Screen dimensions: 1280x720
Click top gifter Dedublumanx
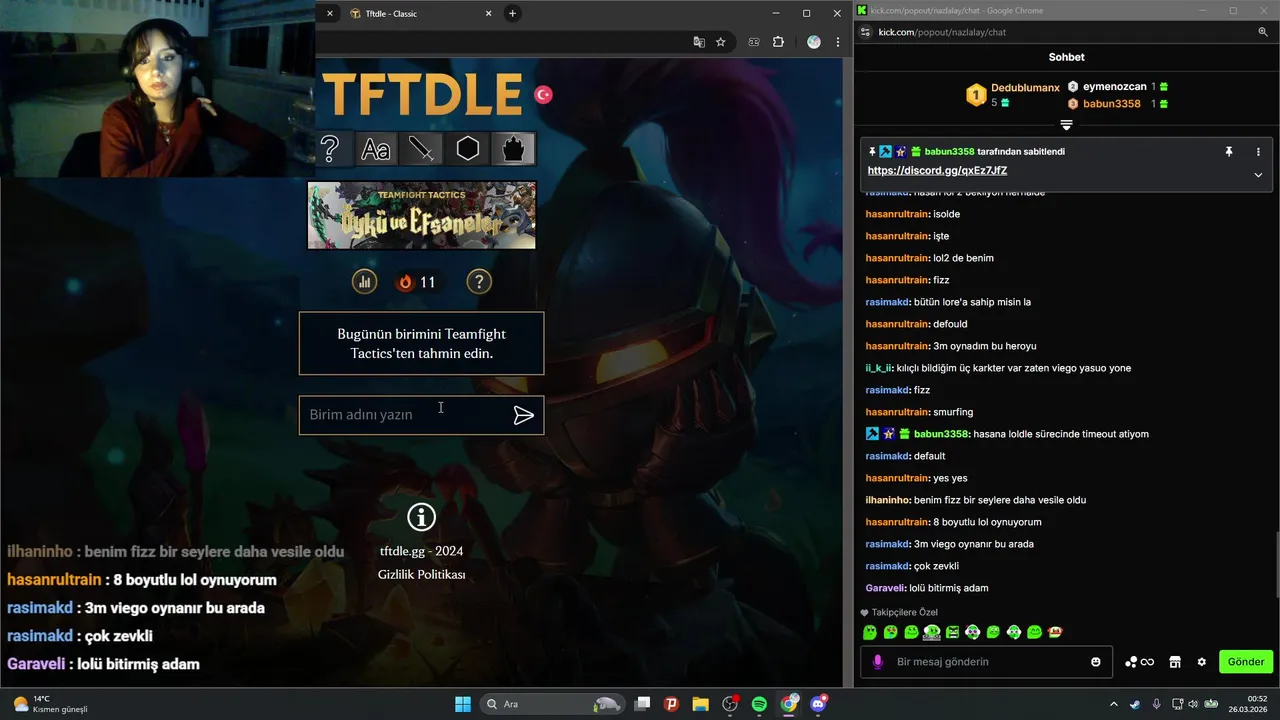coord(1025,88)
